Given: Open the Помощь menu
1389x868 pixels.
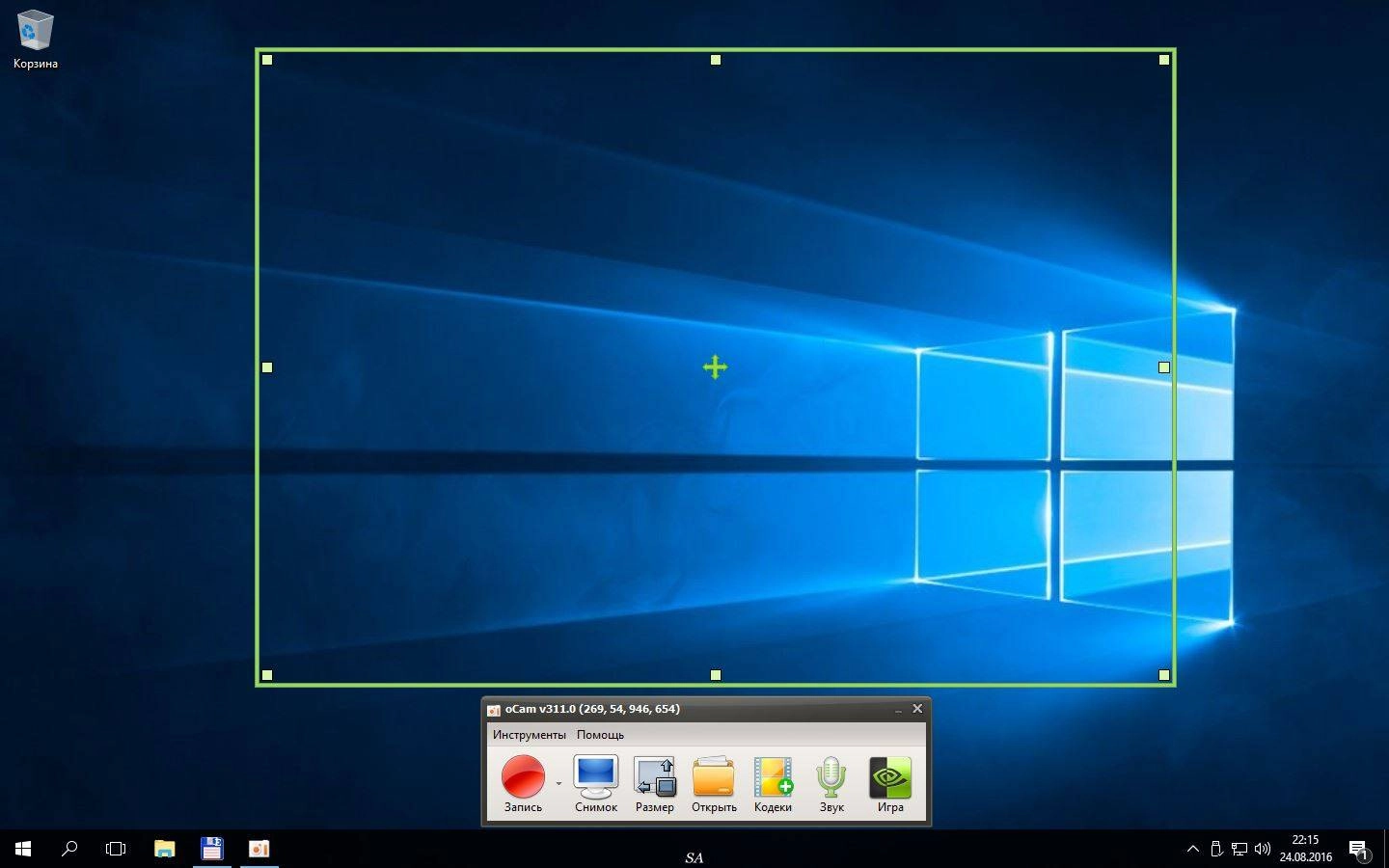Looking at the screenshot, I should 600,735.
